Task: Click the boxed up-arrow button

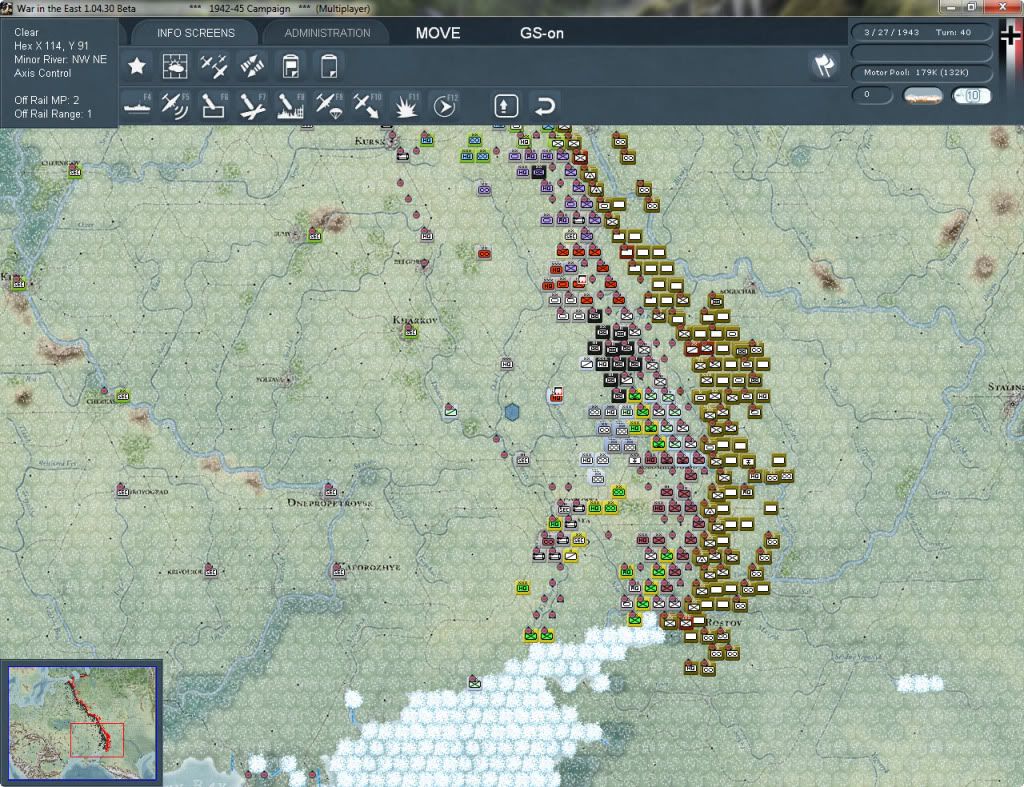Action: click(506, 106)
